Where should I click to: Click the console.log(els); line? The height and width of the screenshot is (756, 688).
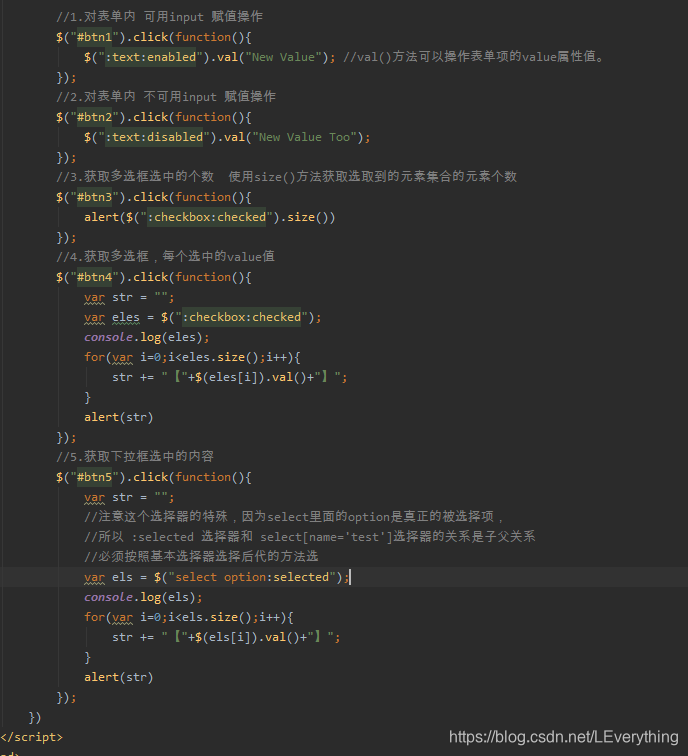click(143, 597)
